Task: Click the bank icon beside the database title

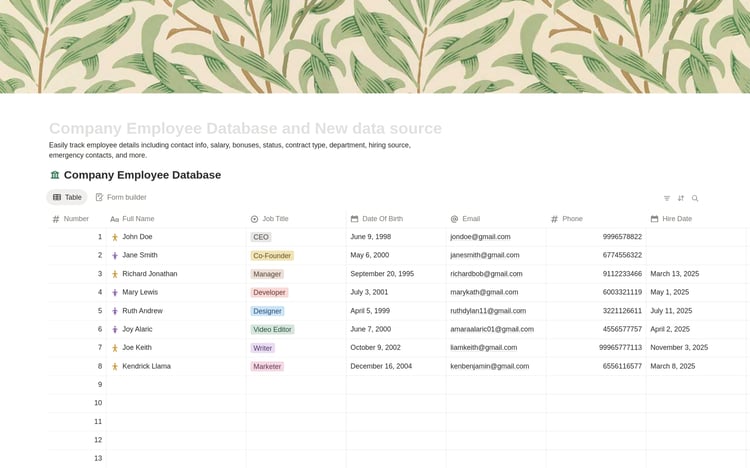Action: [55, 175]
